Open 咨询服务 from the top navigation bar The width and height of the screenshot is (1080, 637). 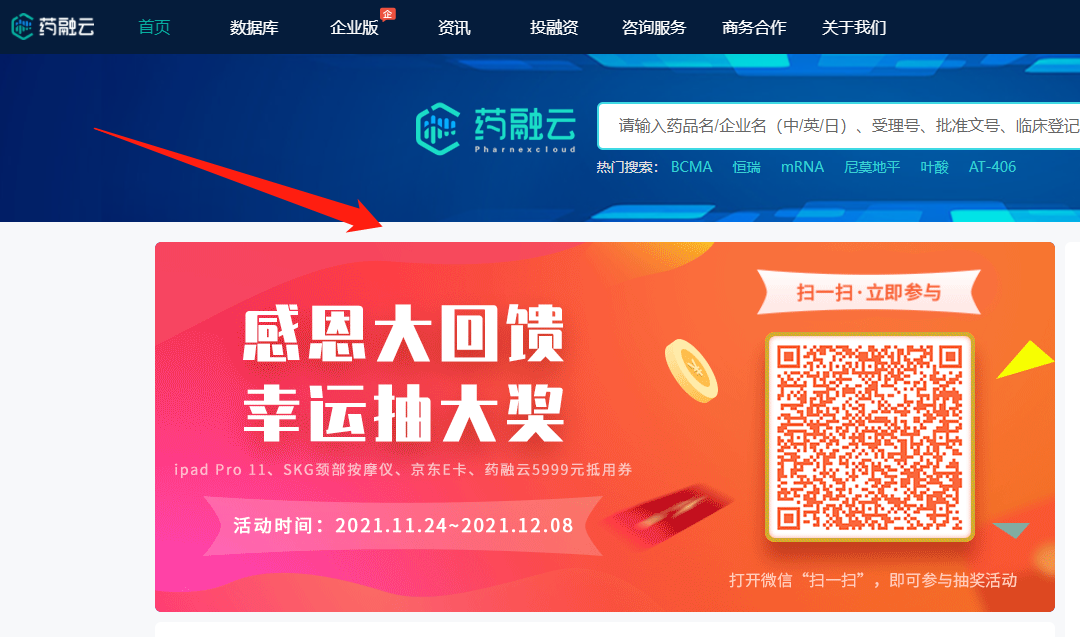pyautogui.click(x=654, y=28)
